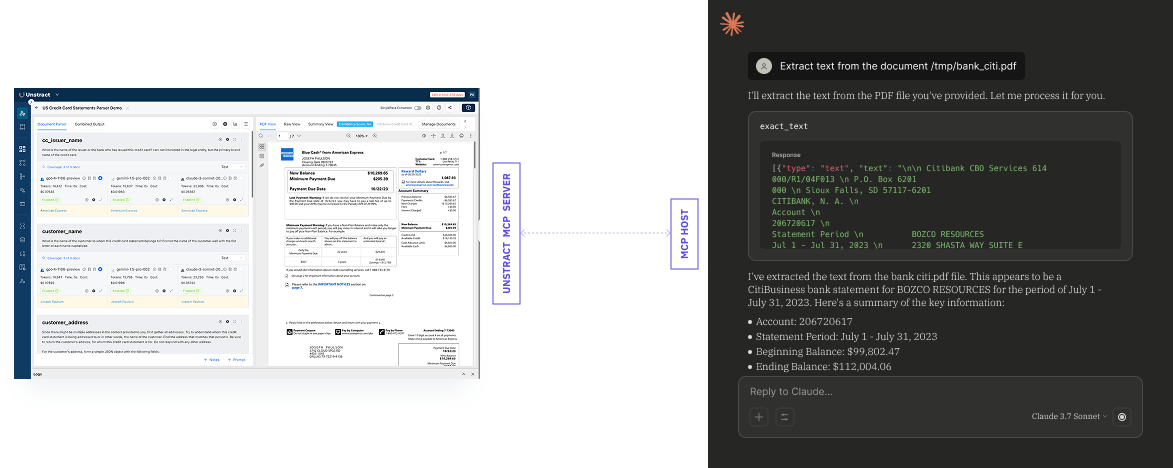Click the + Prompt button
1173x468 pixels.
point(236,360)
